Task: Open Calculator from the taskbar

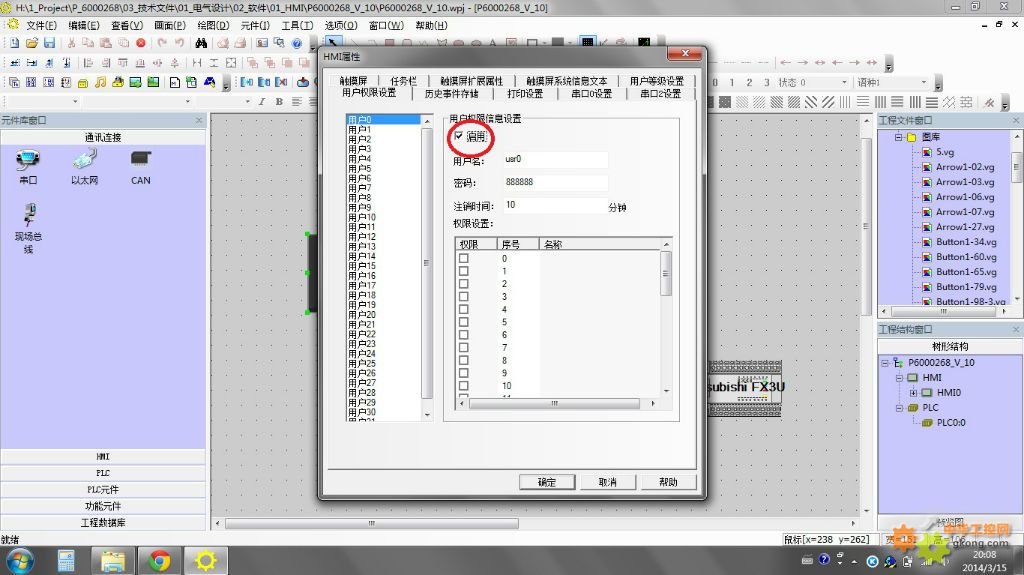Action: (x=67, y=561)
